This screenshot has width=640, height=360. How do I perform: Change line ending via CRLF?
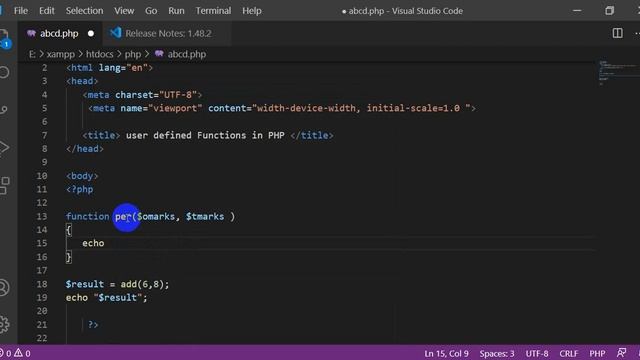tap(569, 353)
